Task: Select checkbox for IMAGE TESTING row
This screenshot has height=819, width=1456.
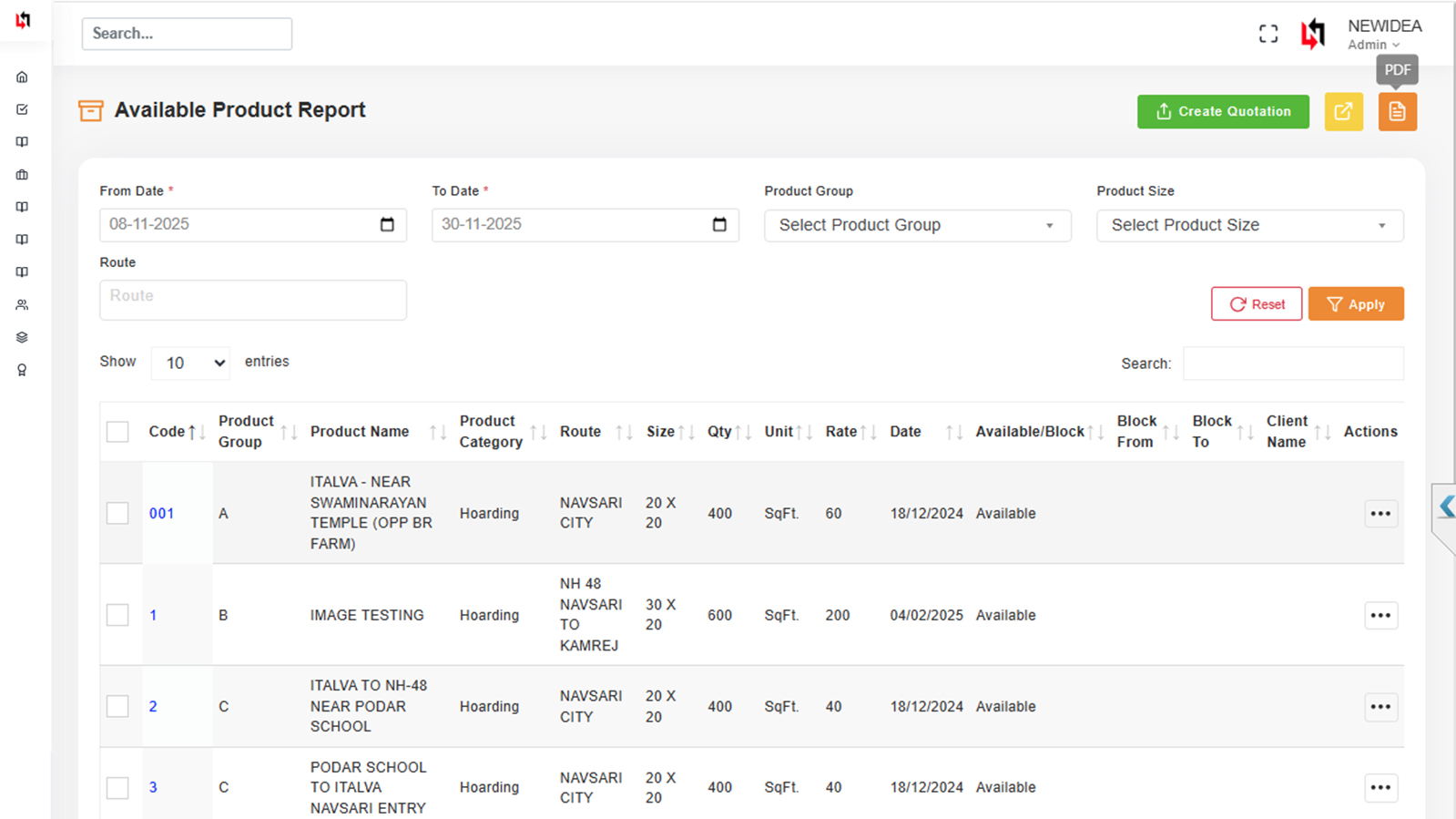Action: (117, 616)
